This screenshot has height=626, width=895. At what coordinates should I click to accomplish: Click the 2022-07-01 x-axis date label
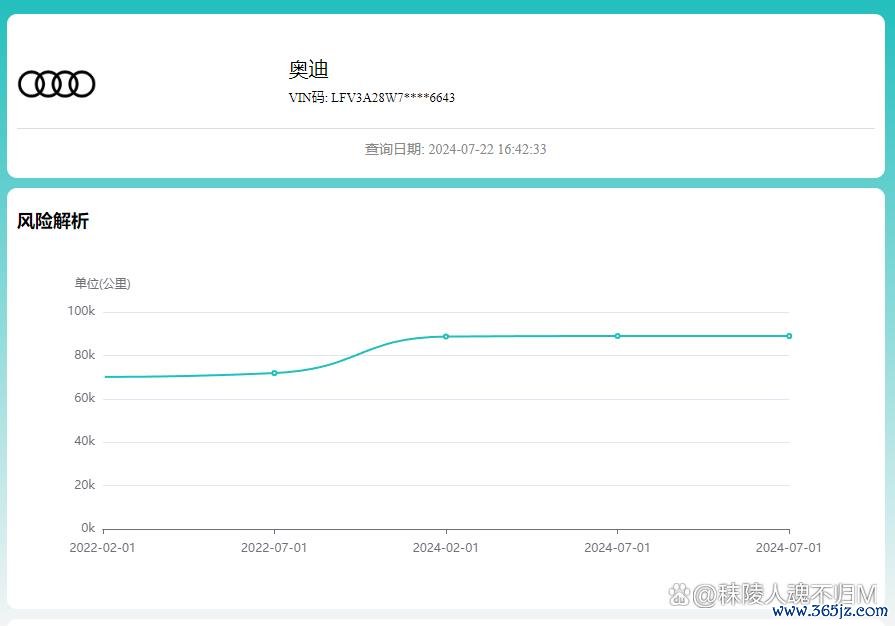point(274,548)
